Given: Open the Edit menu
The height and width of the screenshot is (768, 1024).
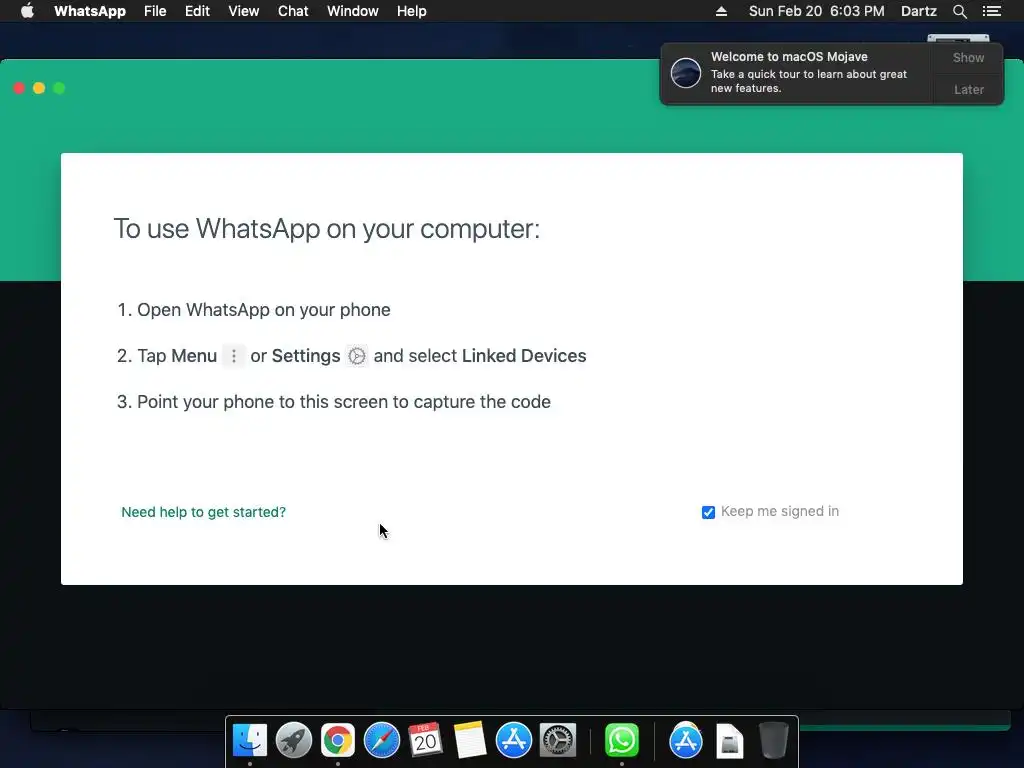Looking at the screenshot, I should coord(197,11).
